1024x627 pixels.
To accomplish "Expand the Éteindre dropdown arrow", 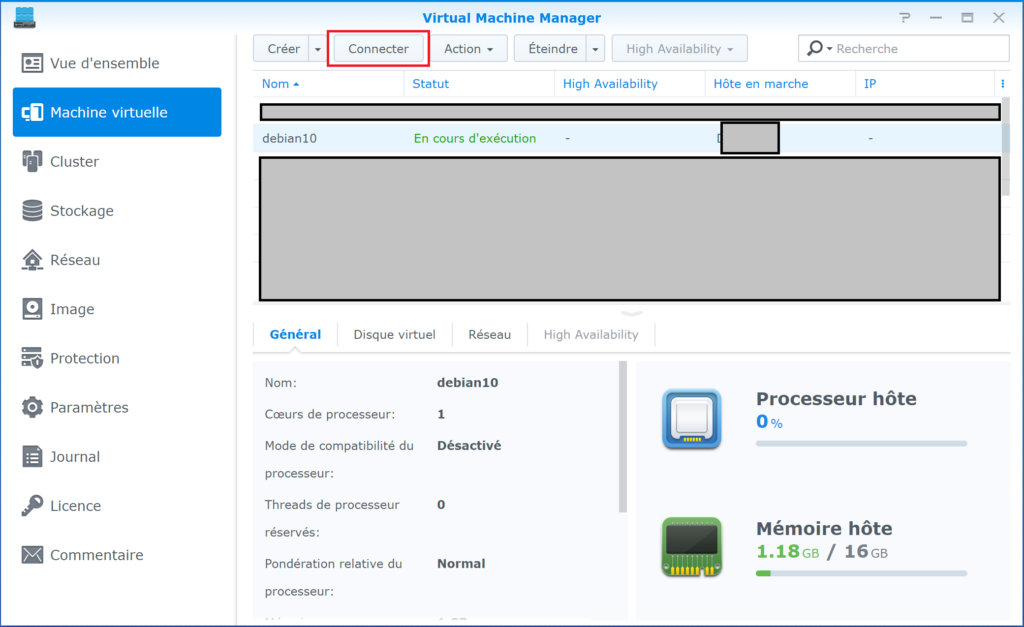I will tap(595, 49).
